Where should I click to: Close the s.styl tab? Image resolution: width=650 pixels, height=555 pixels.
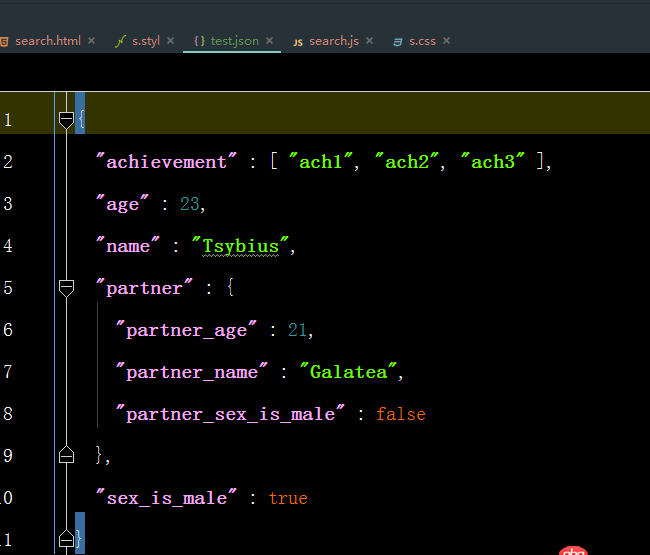[170, 41]
